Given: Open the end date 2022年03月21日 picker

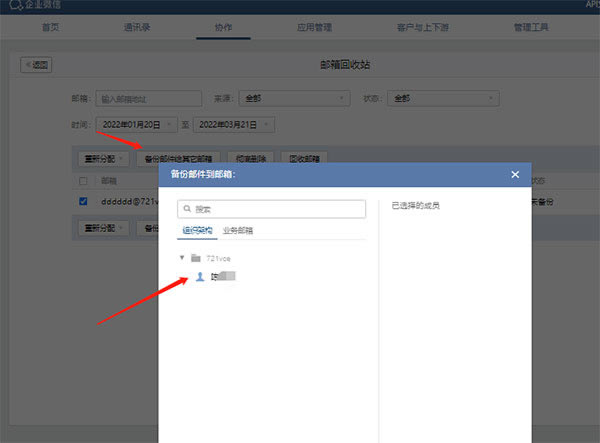Looking at the screenshot, I should coord(234,125).
